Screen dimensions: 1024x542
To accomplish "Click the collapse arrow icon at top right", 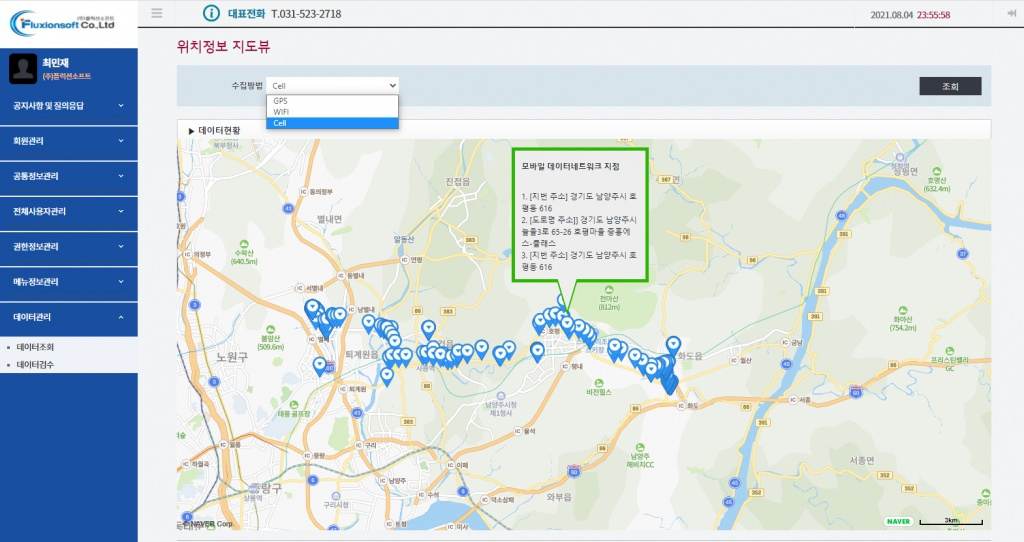I will click(1011, 13).
